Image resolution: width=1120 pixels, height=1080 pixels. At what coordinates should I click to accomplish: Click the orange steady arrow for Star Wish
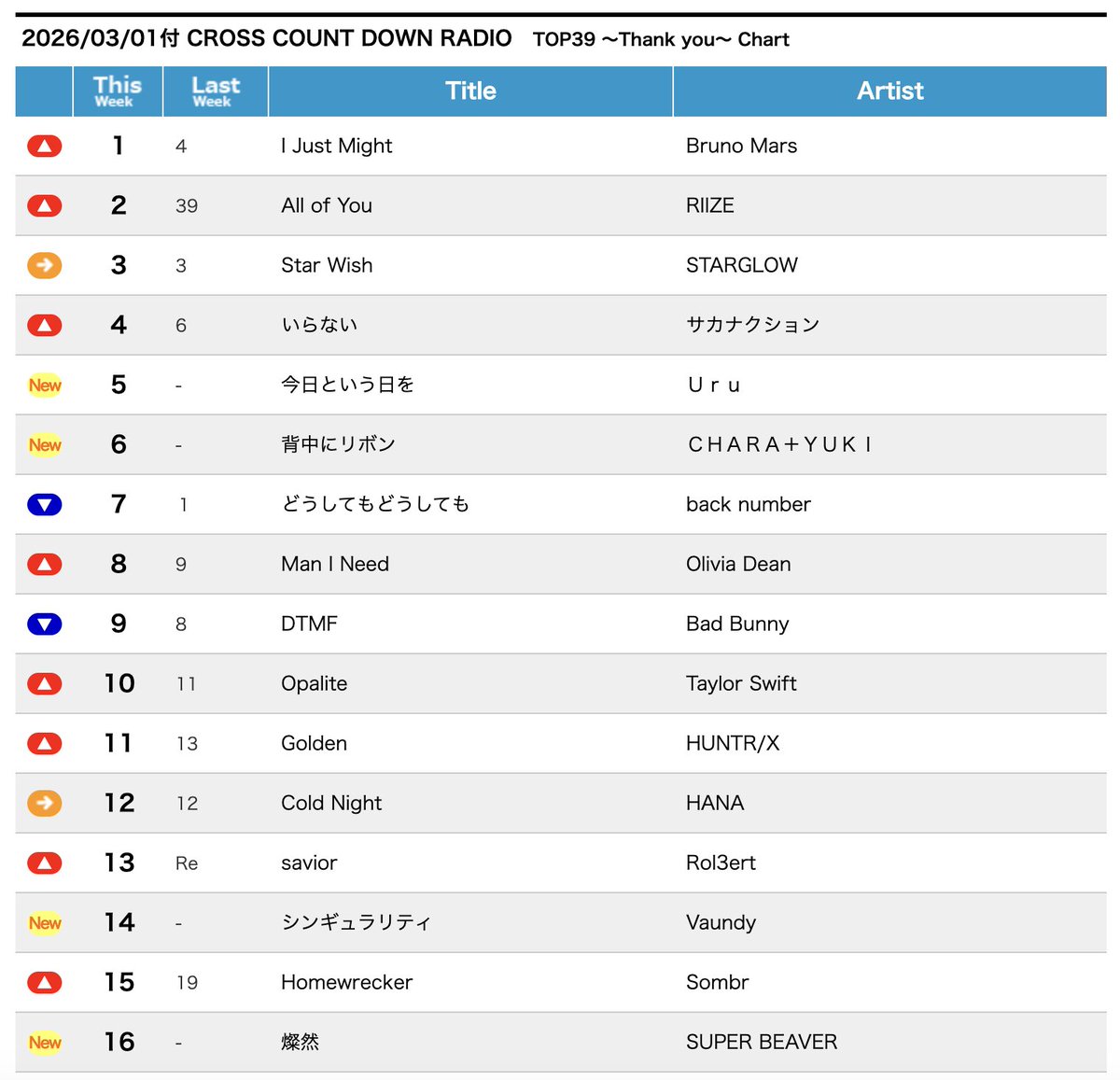tap(45, 266)
